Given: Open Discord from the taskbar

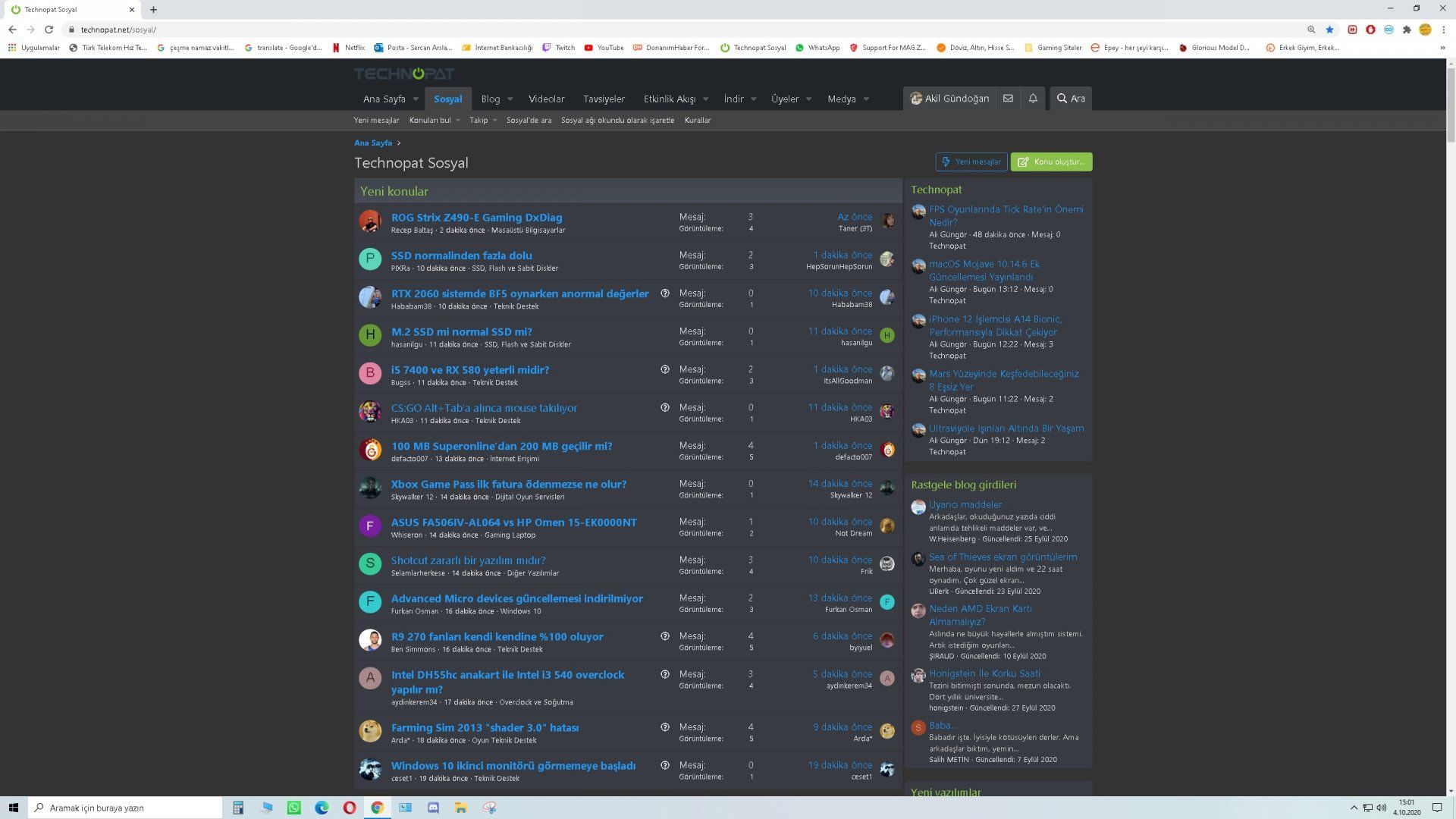Looking at the screenshot, I should point(433,808).
